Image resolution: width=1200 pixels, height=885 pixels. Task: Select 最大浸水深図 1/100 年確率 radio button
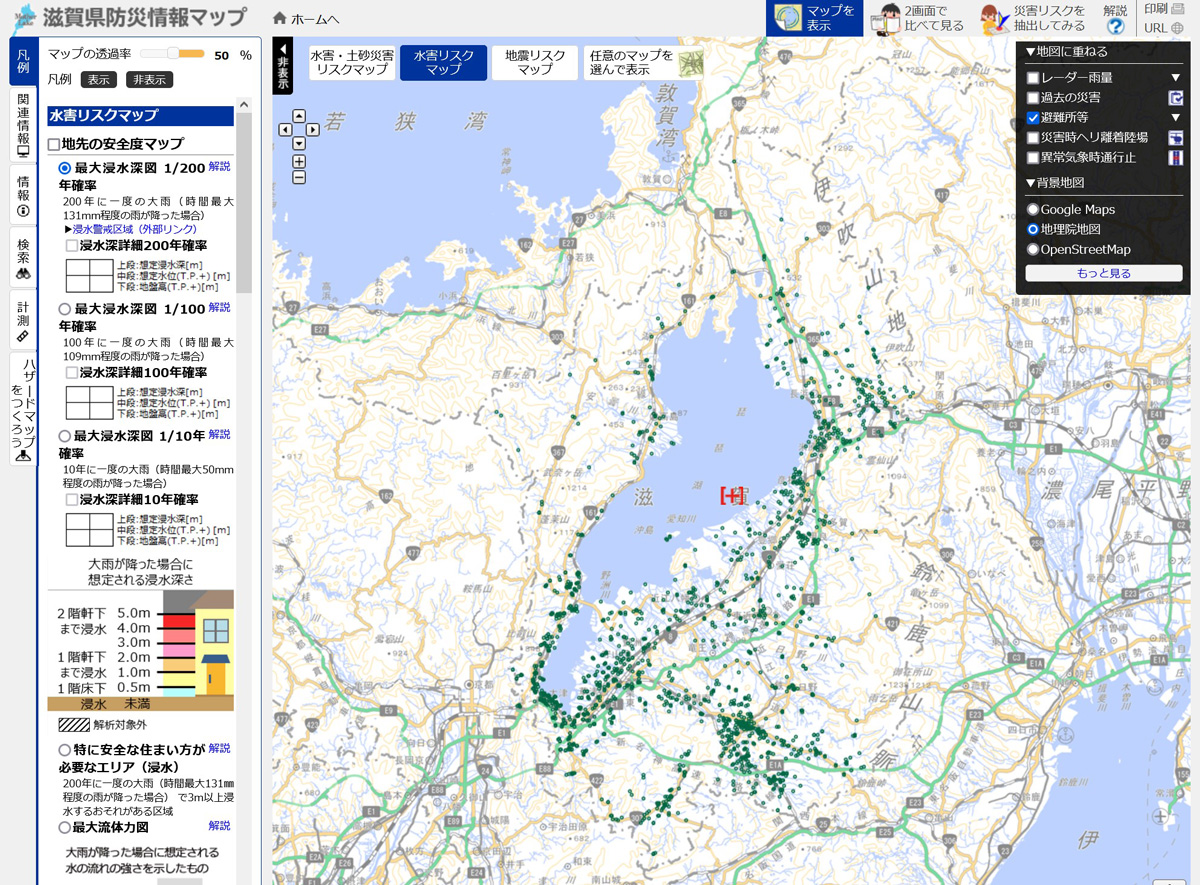click(x=66, y=309)
